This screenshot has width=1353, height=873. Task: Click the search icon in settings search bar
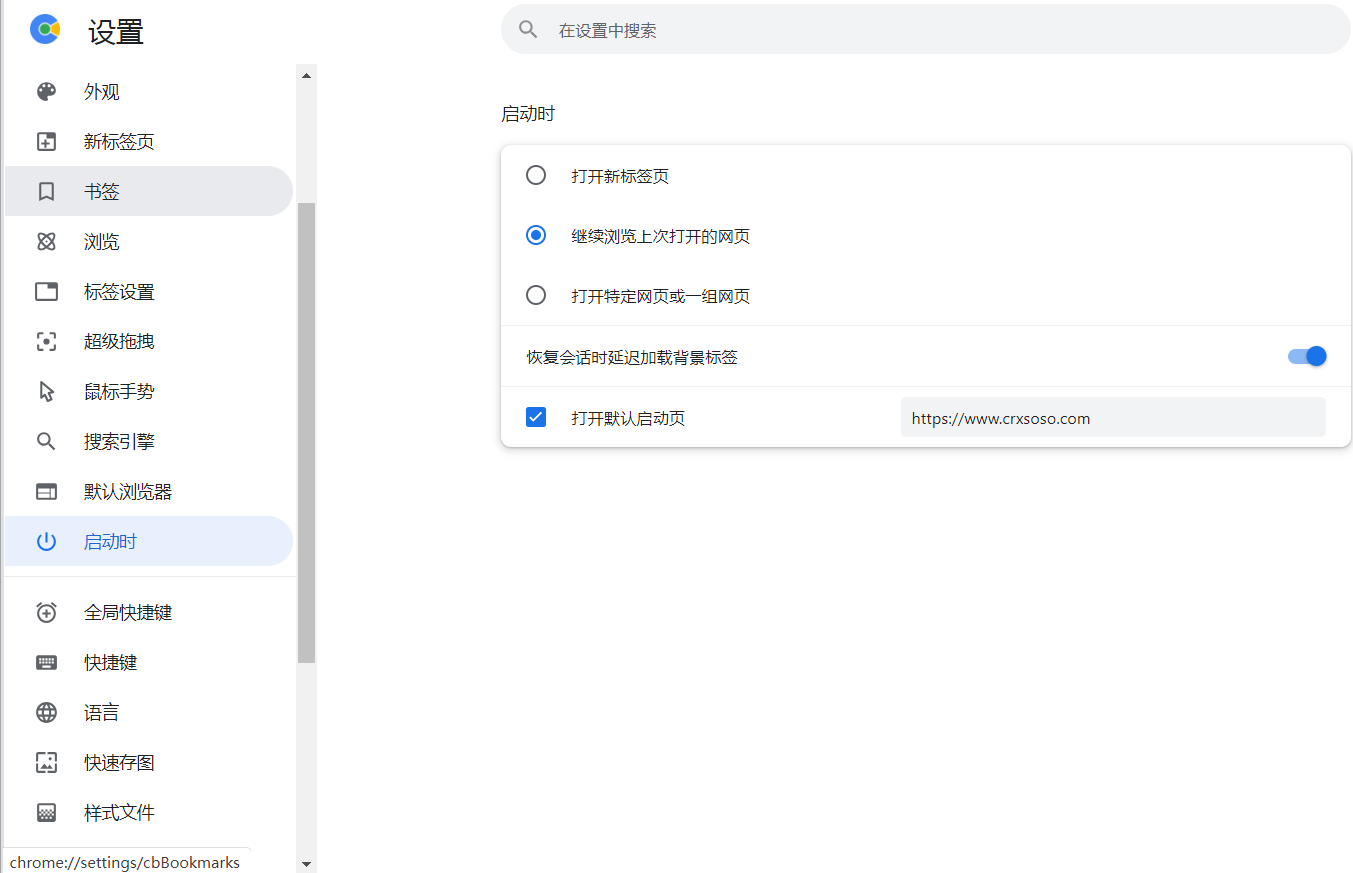point(528,30)
